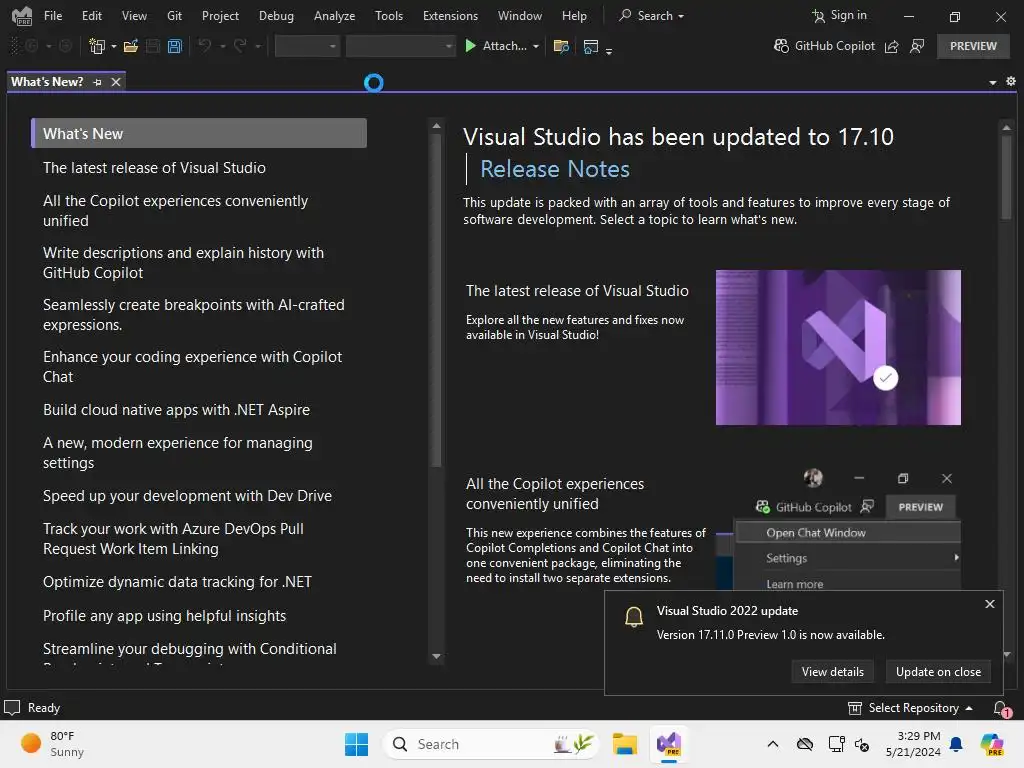Click the topic list scroll up arrow
Screen dimensions: 1024x768
[x=436, y=125]
